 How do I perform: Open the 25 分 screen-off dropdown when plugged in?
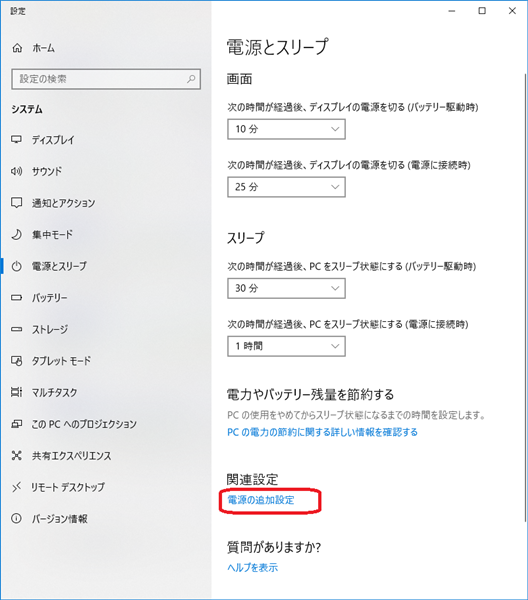pyautogui.click(x=286, y=187)
